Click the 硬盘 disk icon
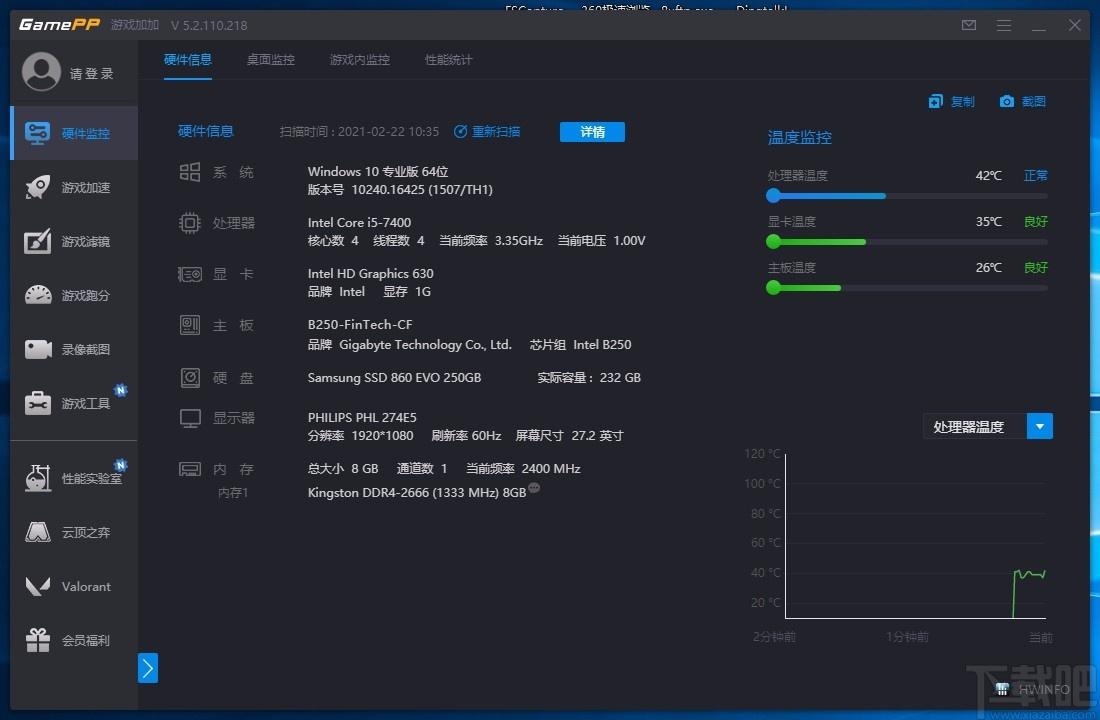Viewport: 1100px width, 720px height. click(190, 378)
